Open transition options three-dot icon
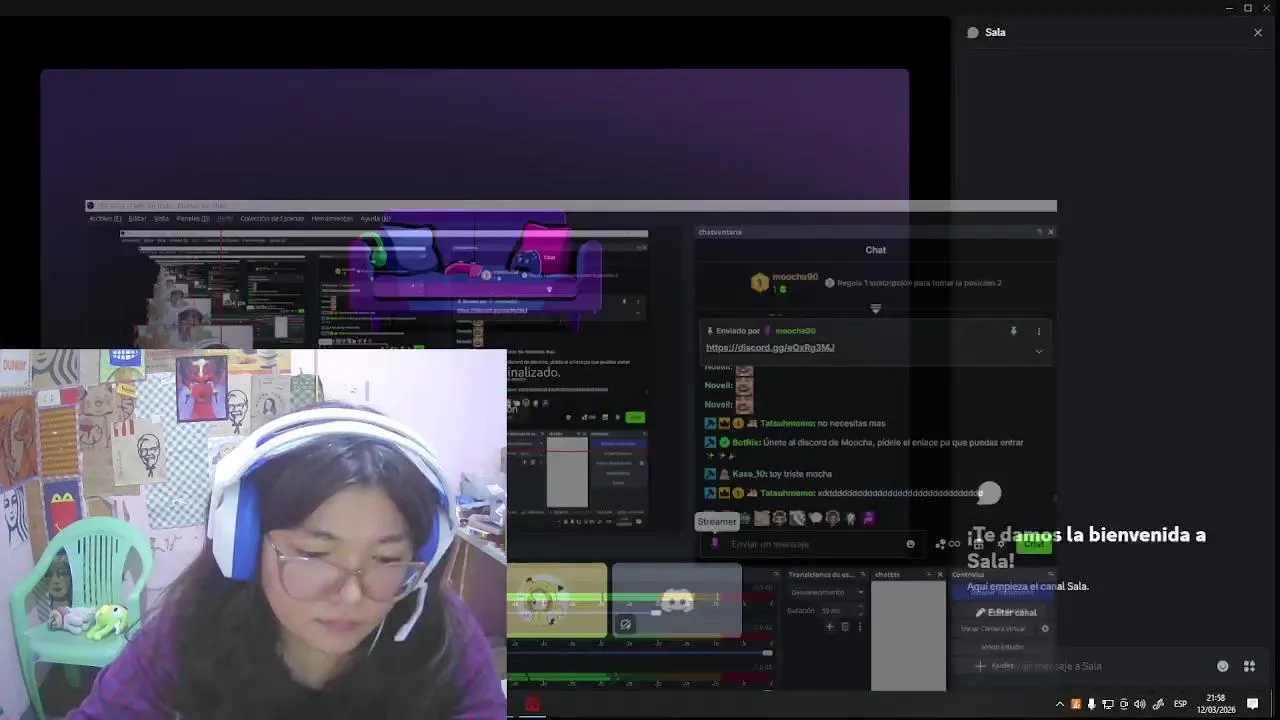Image resolution: width=1280 pixels, height=720 pixels. (x=859, y=627)
